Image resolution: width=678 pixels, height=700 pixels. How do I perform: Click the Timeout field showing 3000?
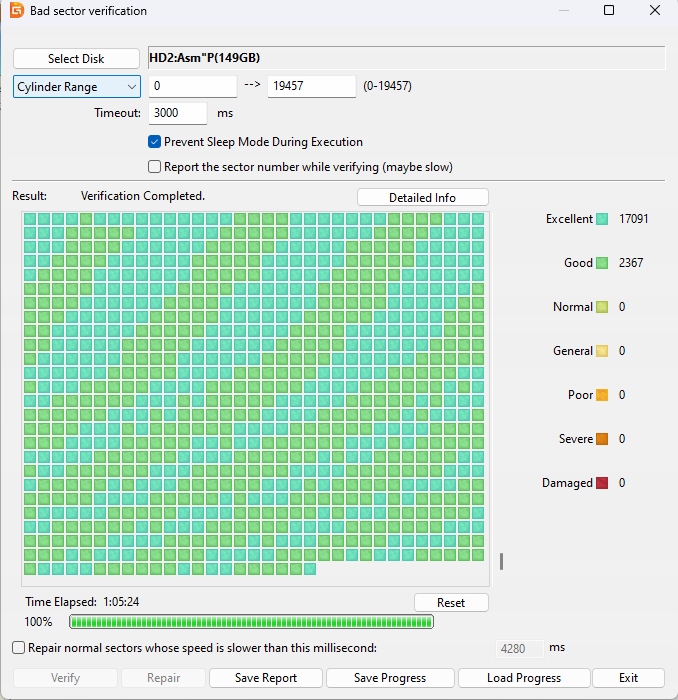[x=177, y=113]
